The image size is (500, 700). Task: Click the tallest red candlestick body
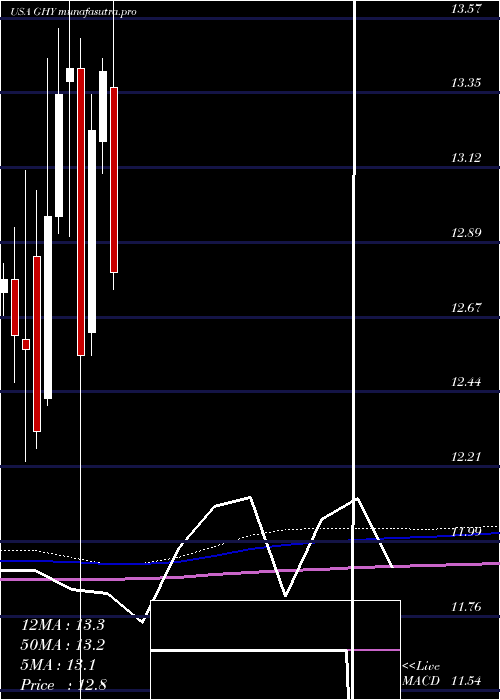pyautogui.click(x=81, y=212)
